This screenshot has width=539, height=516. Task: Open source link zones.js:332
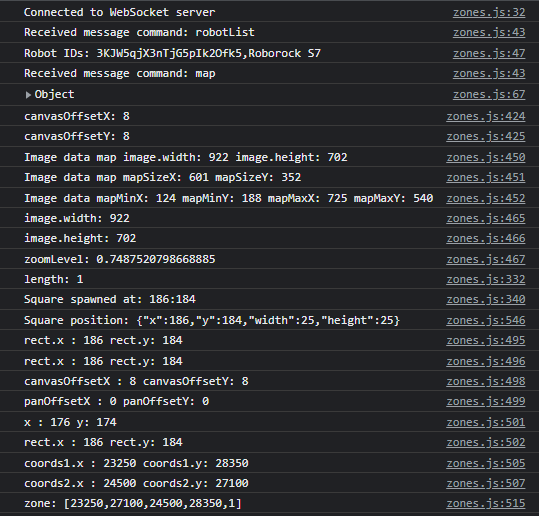click(486, 279)
